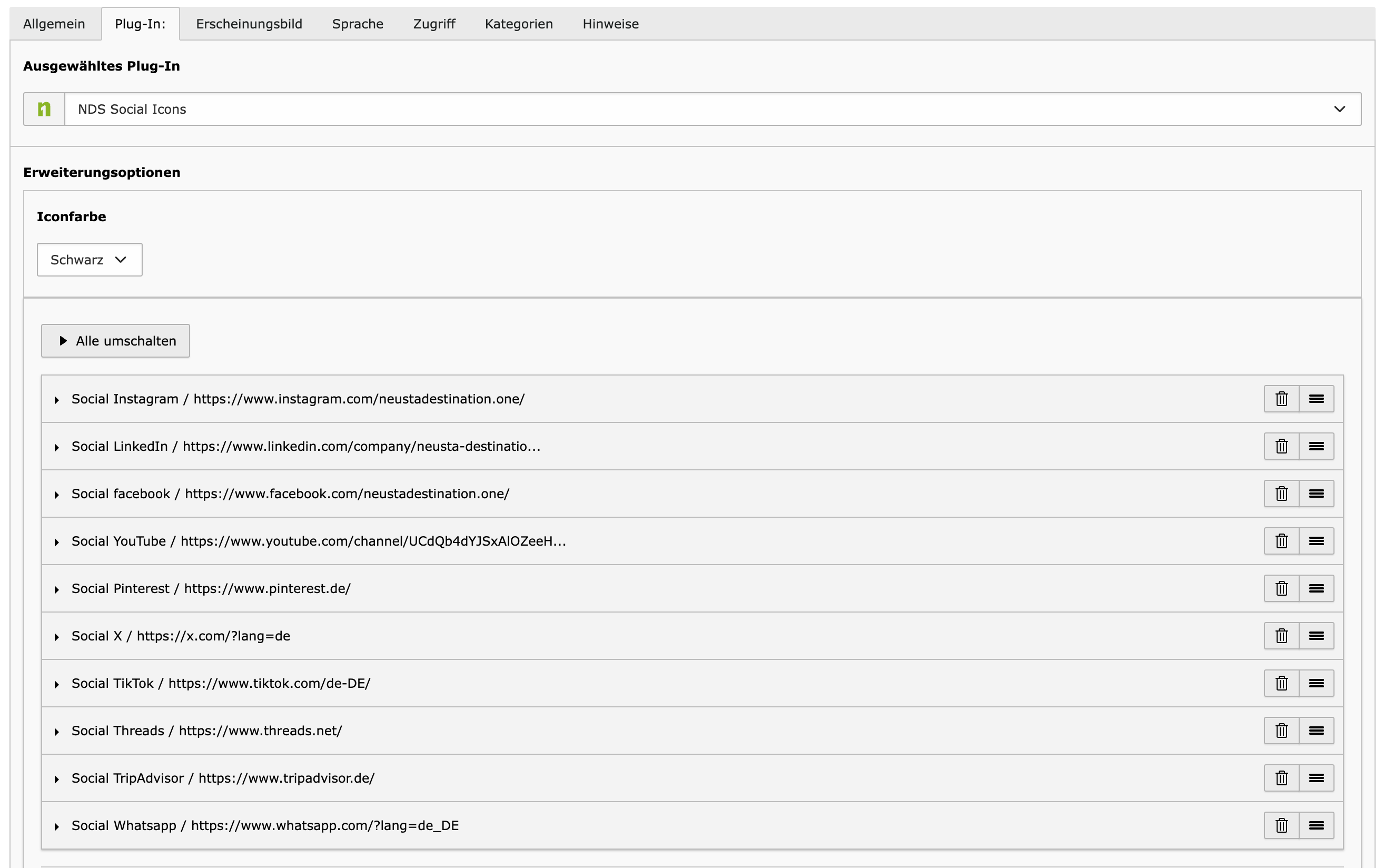Delete the Social Whatsapp entry
The height and width of the screenshot is (868, 1384).
tap(1281, 825)
